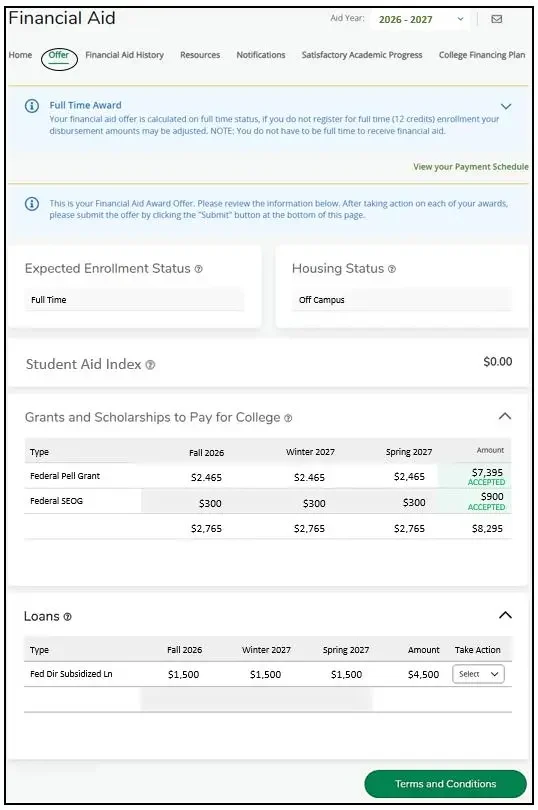Viewport: 538px width, 810px height.
Task: Click the $8,295 grants total amount
Action: (x=487, y=529)
